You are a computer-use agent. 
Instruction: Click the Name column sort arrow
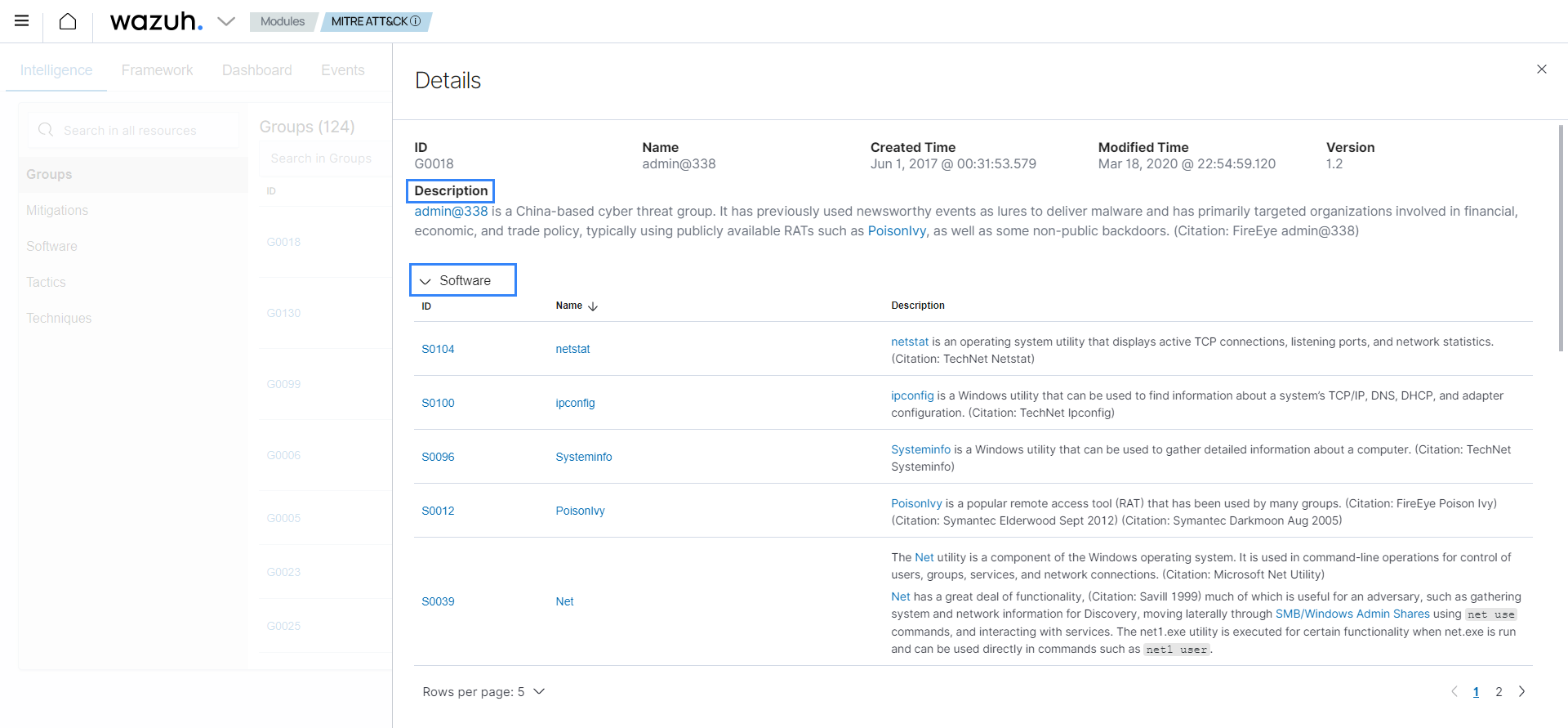(x=593, y=306)
